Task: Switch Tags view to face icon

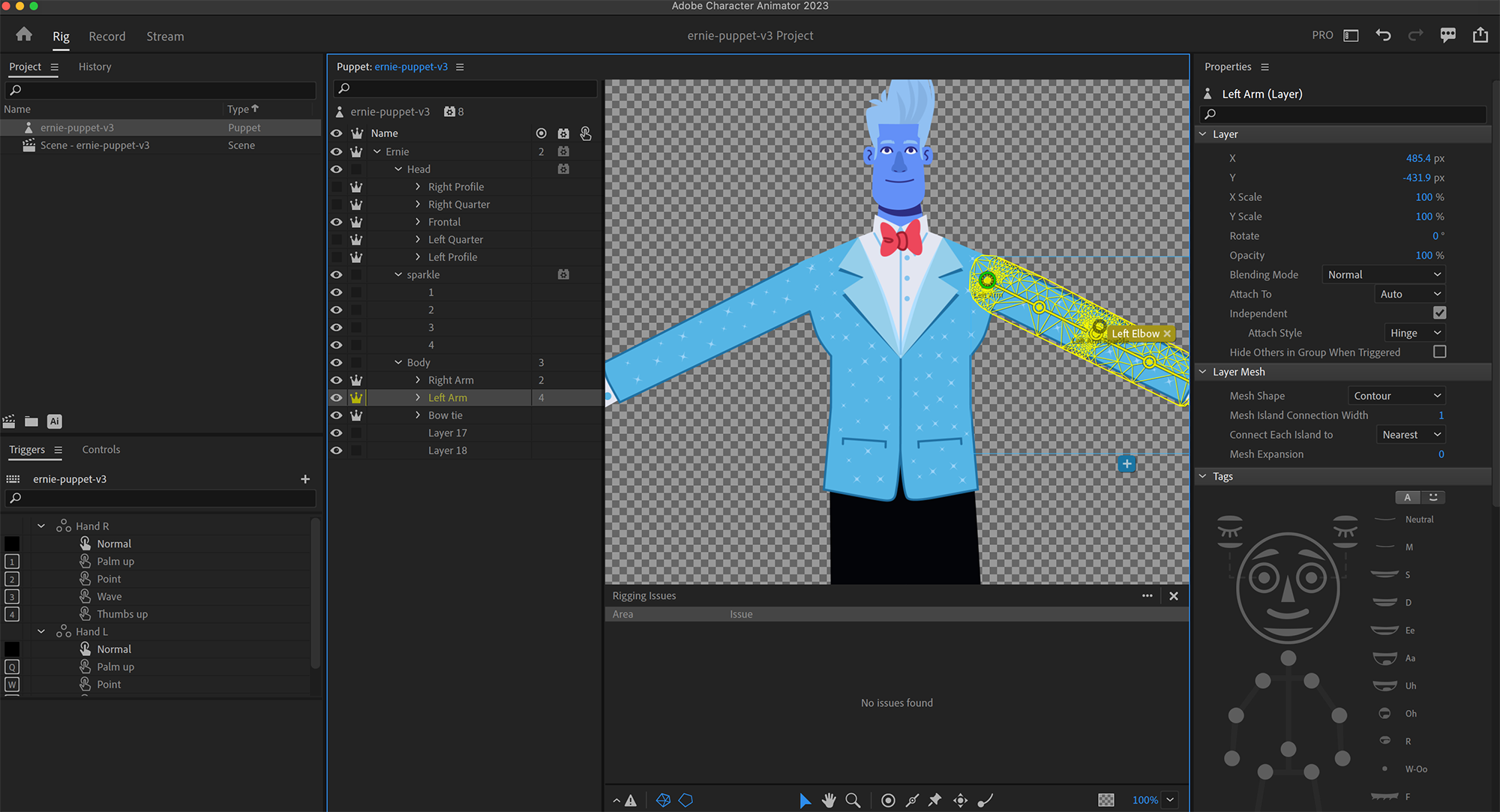Action: tap(1433, 497)
